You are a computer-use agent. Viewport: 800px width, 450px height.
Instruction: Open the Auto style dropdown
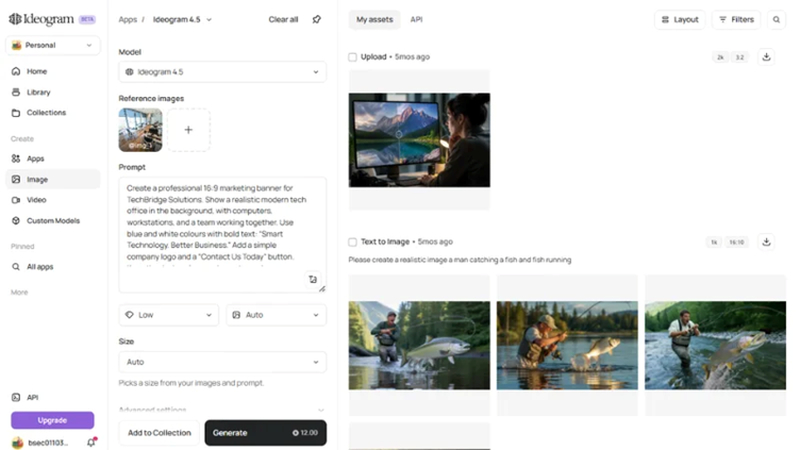(276, 315)
